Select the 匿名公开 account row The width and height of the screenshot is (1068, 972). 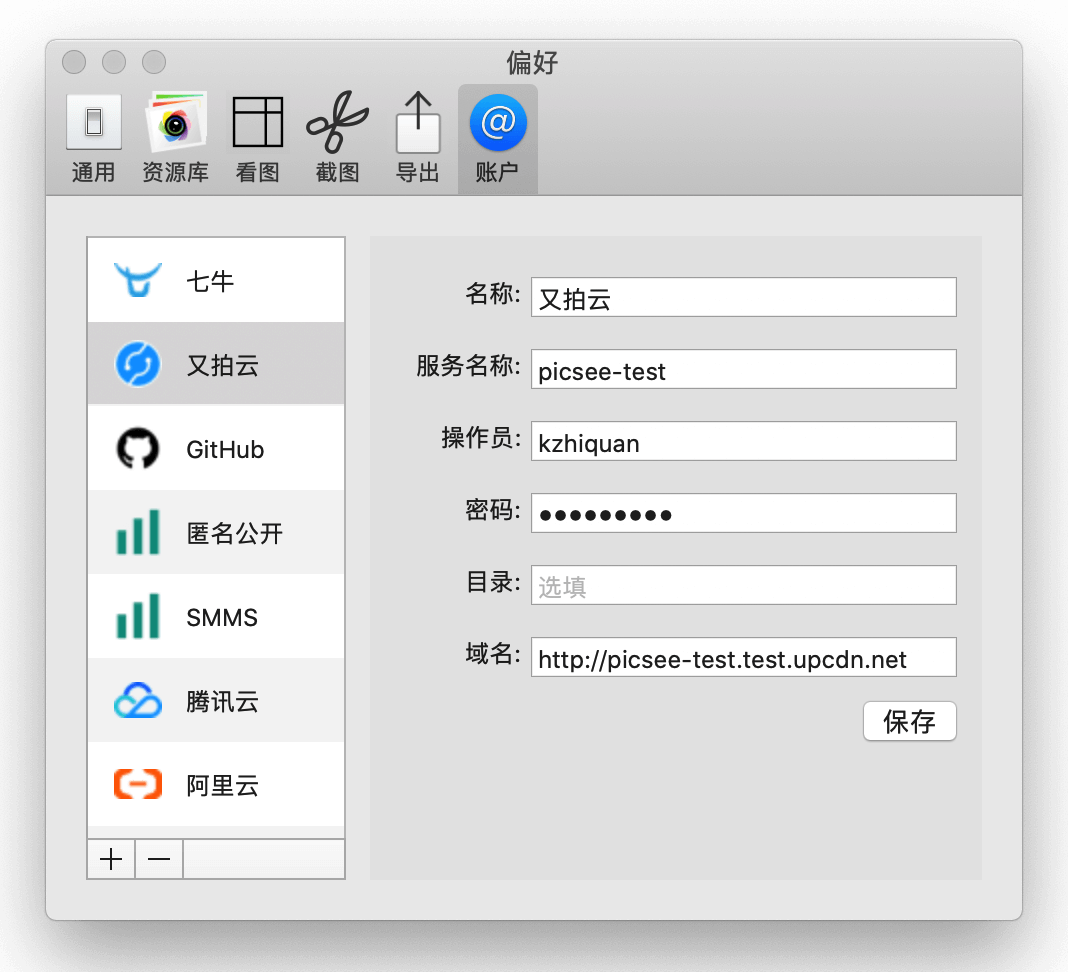pyautogui.click(x=216, y=532)
